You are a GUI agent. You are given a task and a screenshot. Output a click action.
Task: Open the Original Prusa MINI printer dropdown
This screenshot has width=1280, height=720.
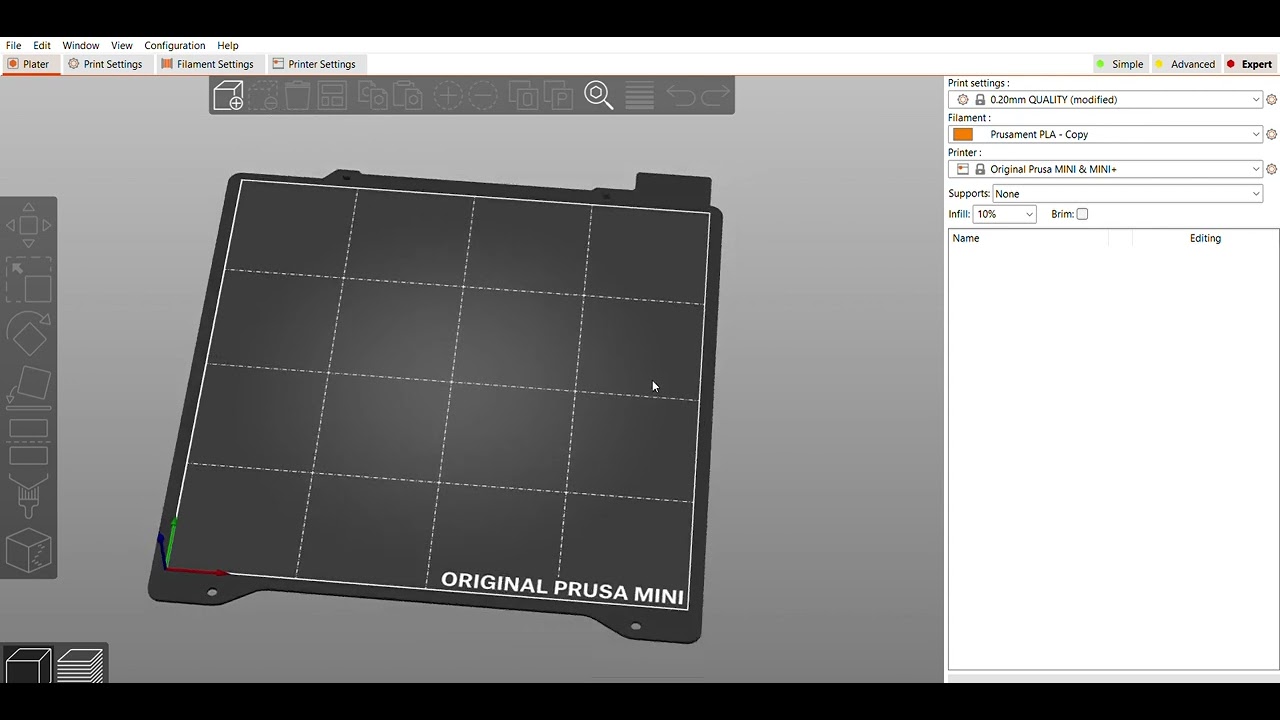1105,169
